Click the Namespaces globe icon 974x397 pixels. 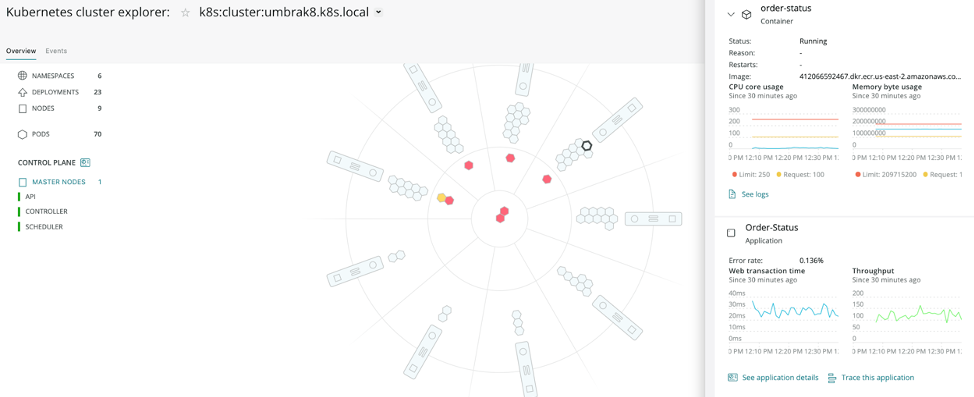[x=22, y=76]
